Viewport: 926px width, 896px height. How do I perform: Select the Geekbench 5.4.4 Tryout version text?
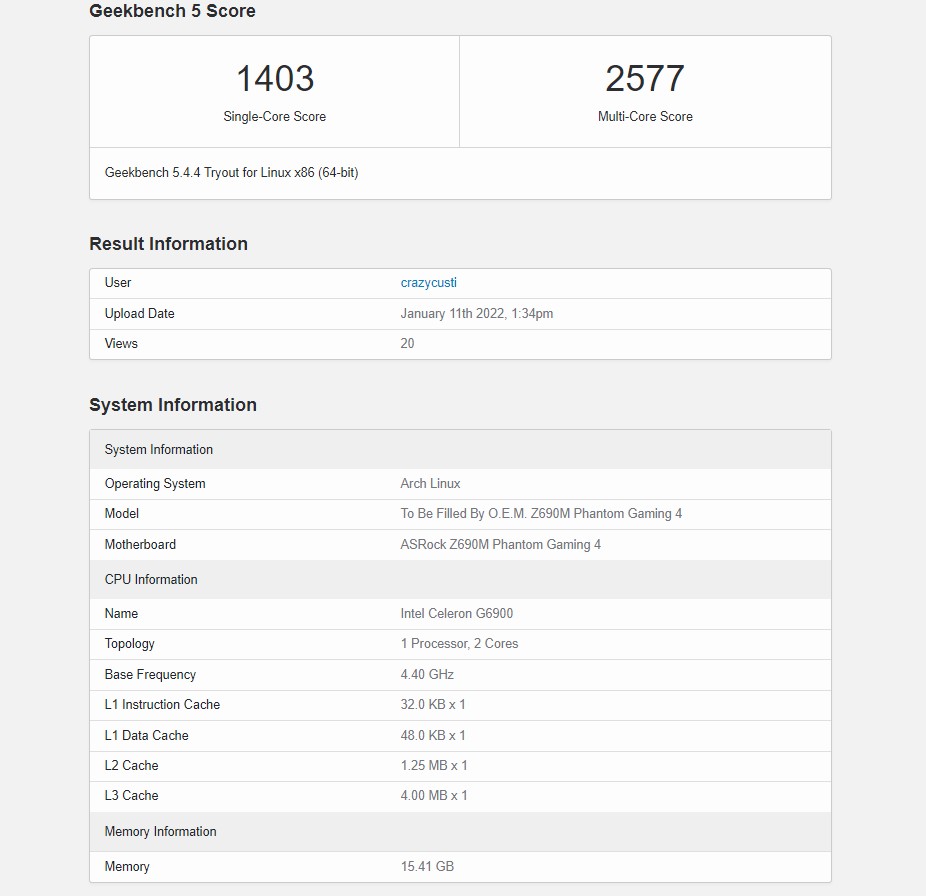coord(231,173)
